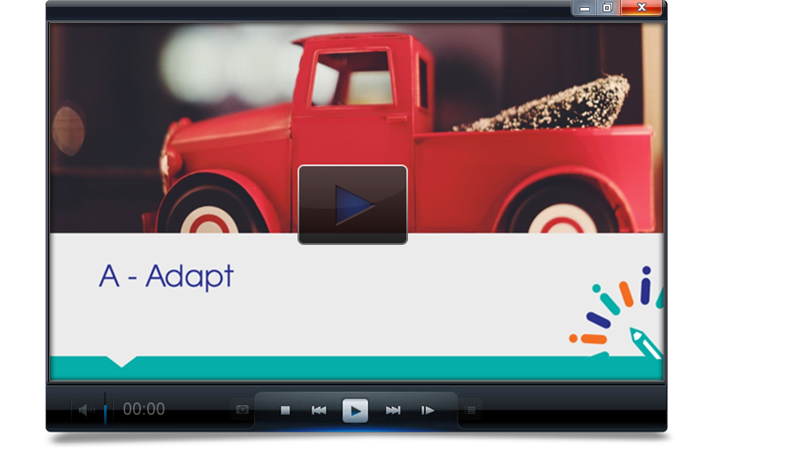Restore down the media player window
800x467 pixels.
(x=607, y=8)
